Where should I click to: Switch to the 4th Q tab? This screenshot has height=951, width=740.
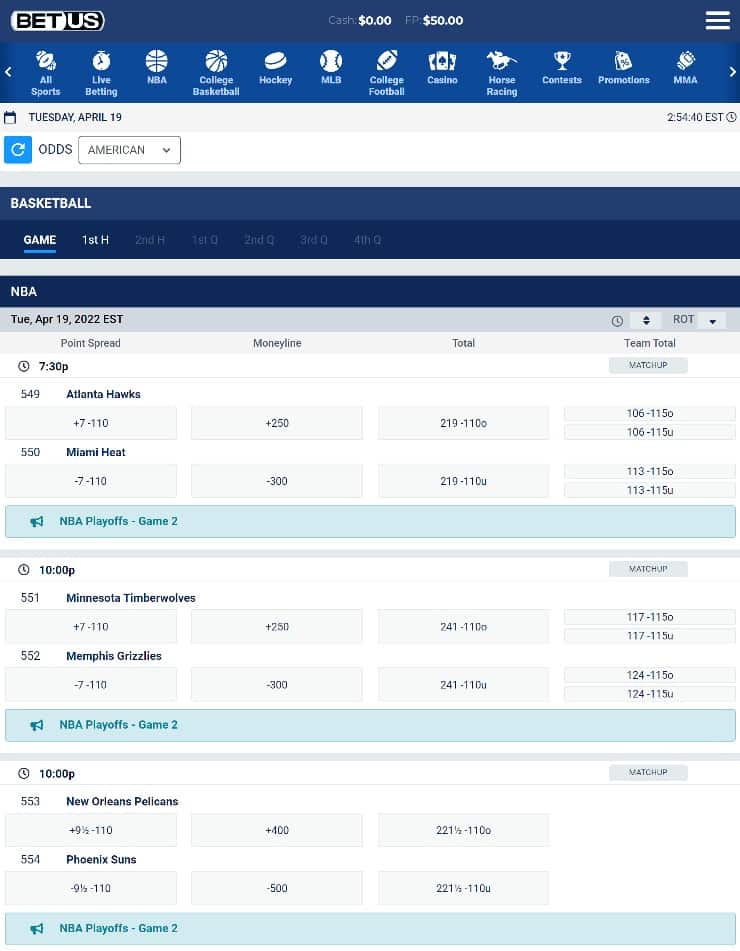368,240
